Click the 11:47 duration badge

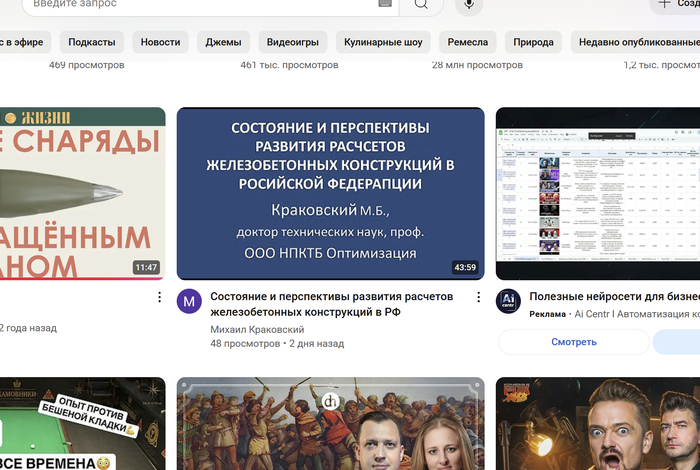click(x=146, y=267)
